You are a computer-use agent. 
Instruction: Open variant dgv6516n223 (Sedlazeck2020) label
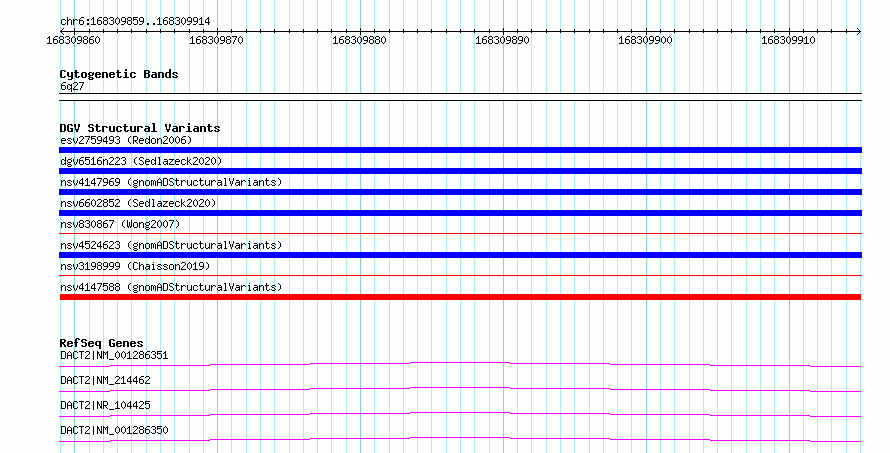141,161
